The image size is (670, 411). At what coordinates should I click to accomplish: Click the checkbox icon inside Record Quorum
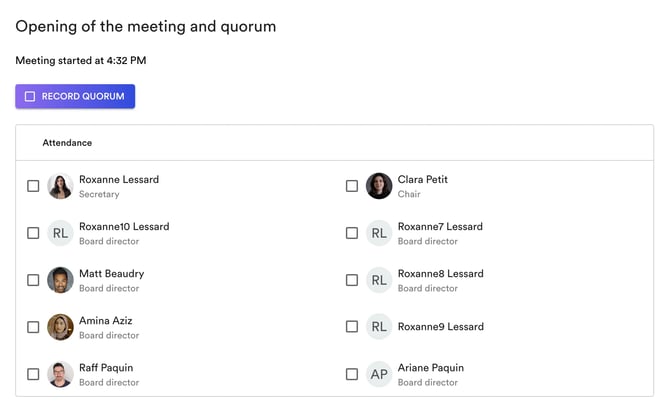point(30,96)
